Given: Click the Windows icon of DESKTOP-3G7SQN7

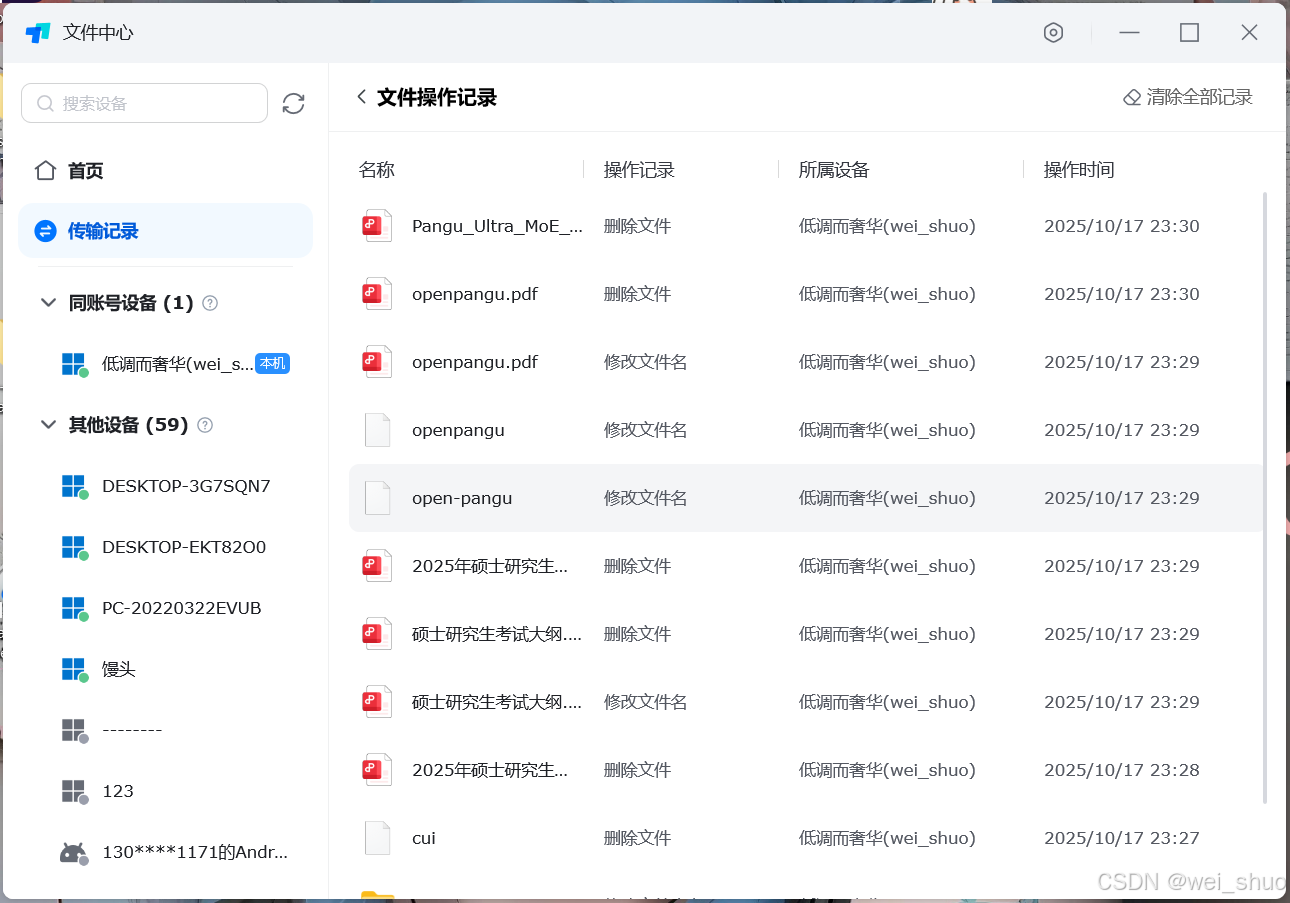Looking at the screenshot, I should point(73,486).
